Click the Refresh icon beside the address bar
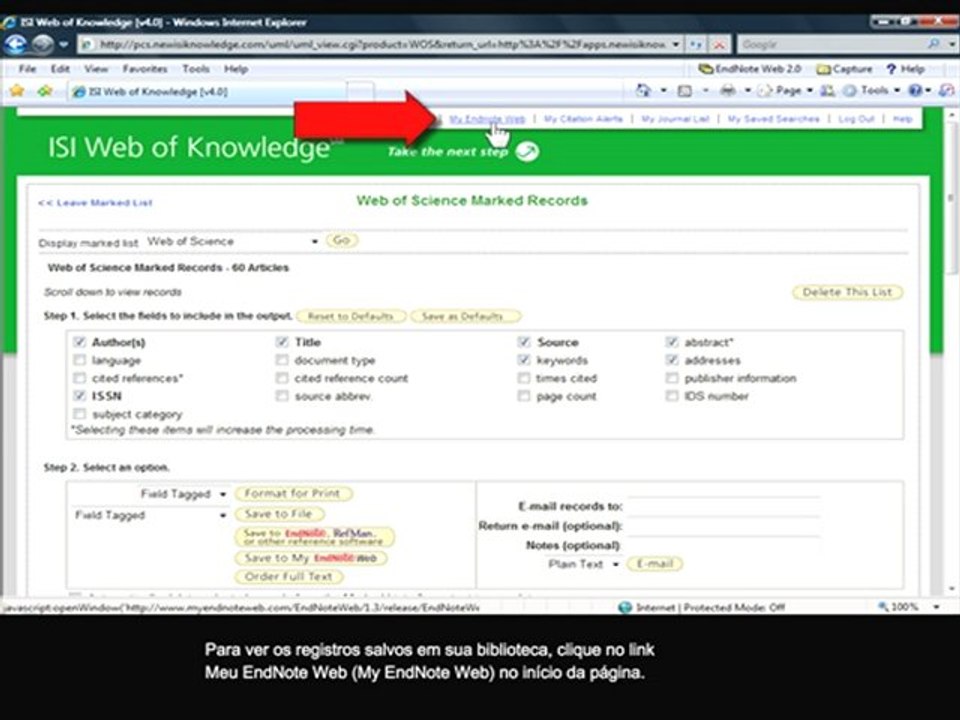The image size is (960, 720). coord(696,45)
